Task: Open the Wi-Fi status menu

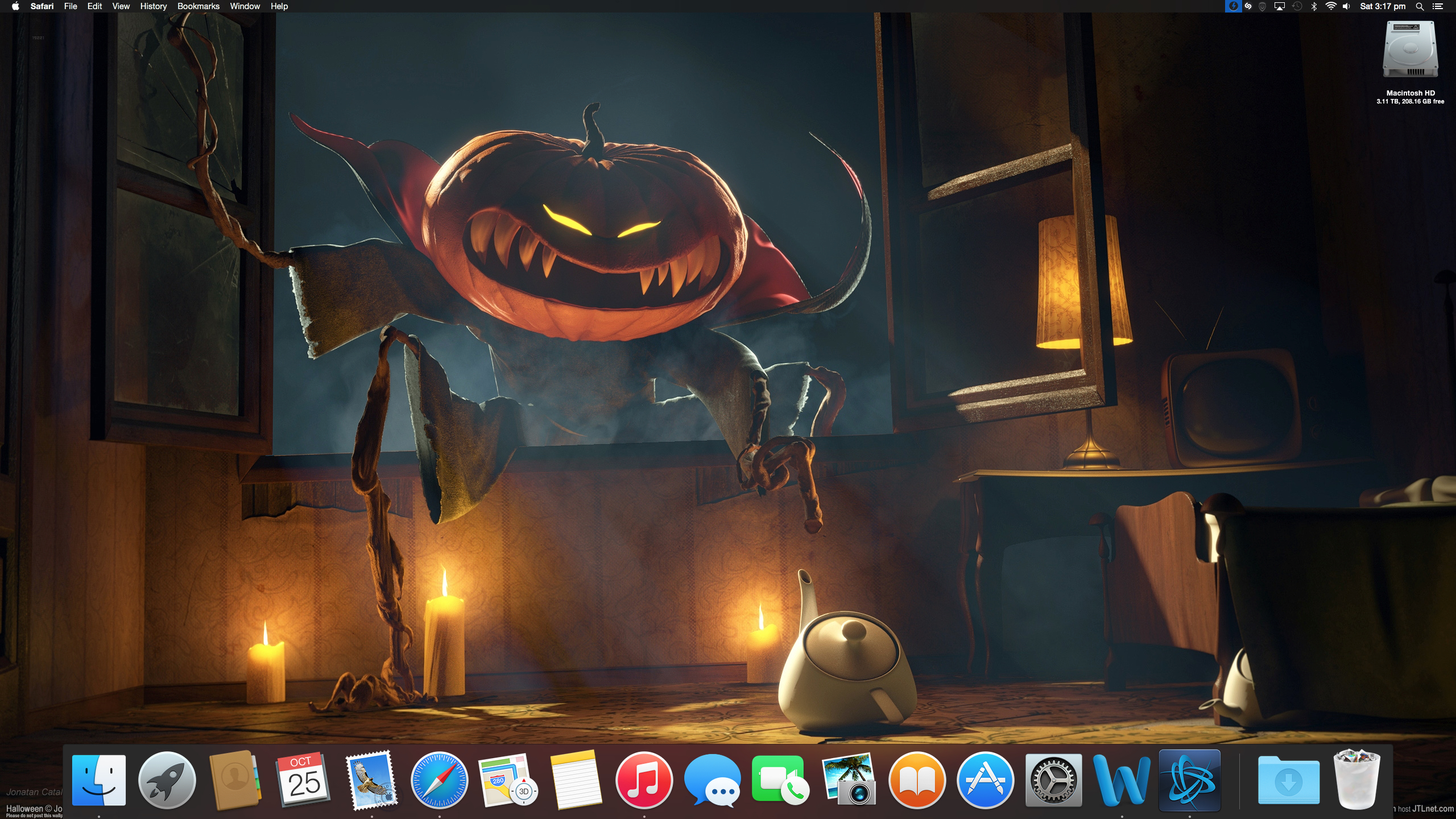Action: (x=1330, y=6)
